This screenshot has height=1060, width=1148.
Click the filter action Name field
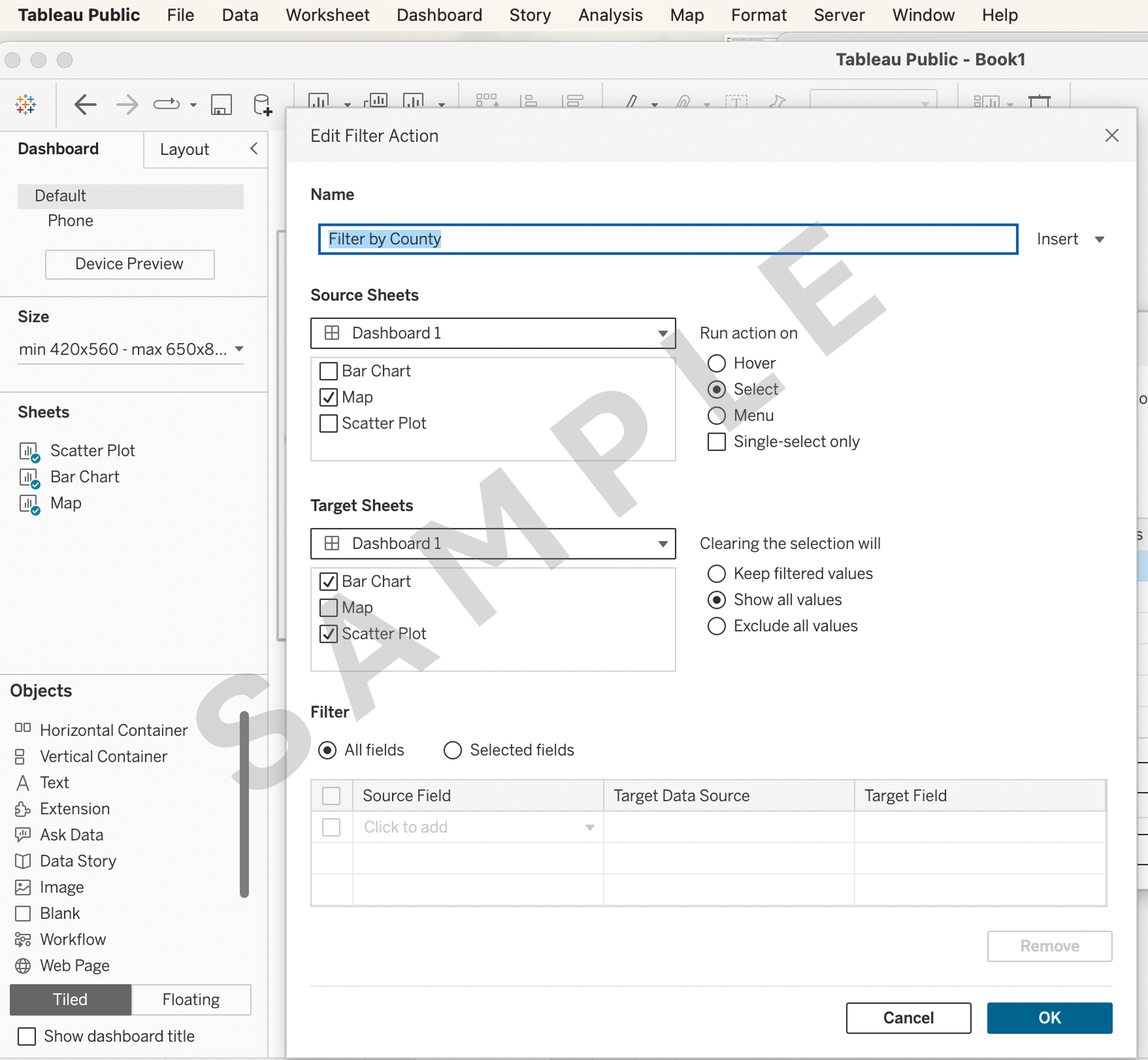pyautogui.click(x=668, y=239)
